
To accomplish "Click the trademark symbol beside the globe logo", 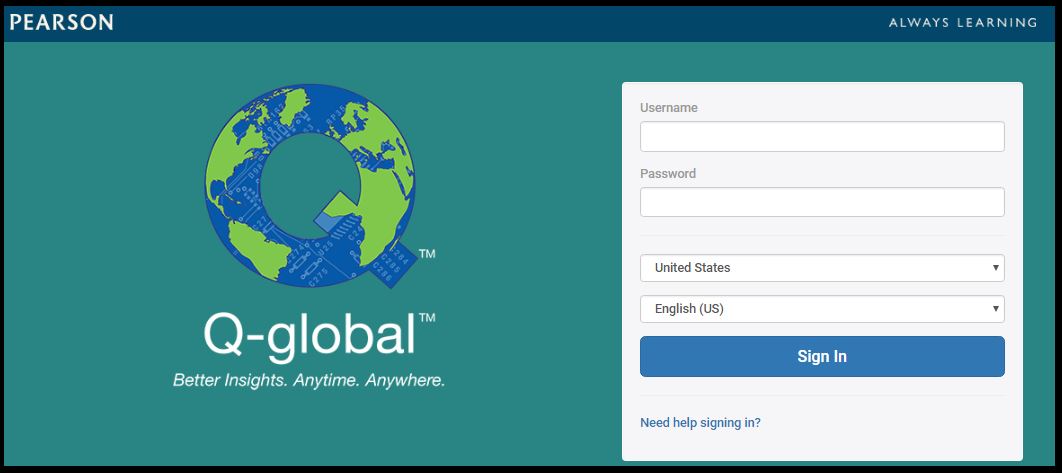I will click(x=427, y=255).
